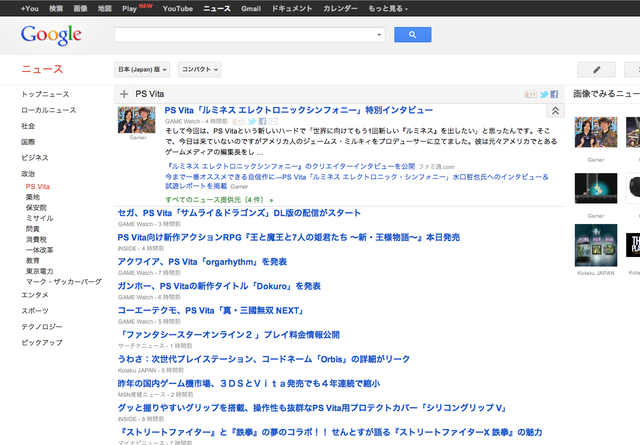Click +1 icon next to GAME Watch 4時間前
Viewport: 640px width, 445px height.
(x=238, y=121)
